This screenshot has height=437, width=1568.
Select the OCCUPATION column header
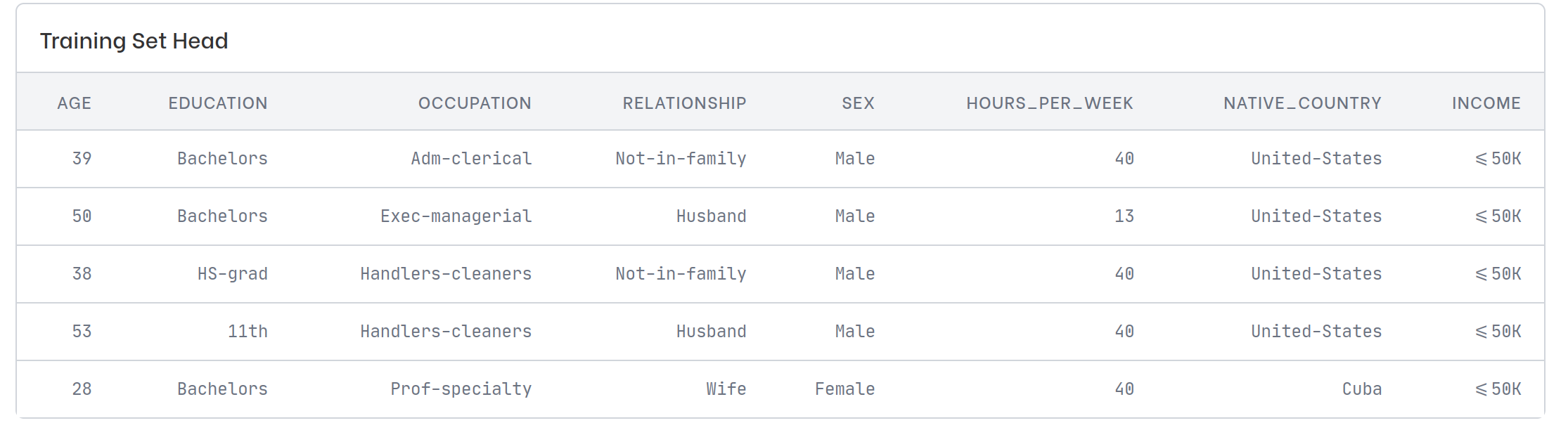pyautogui.click(x=475, y=103)
